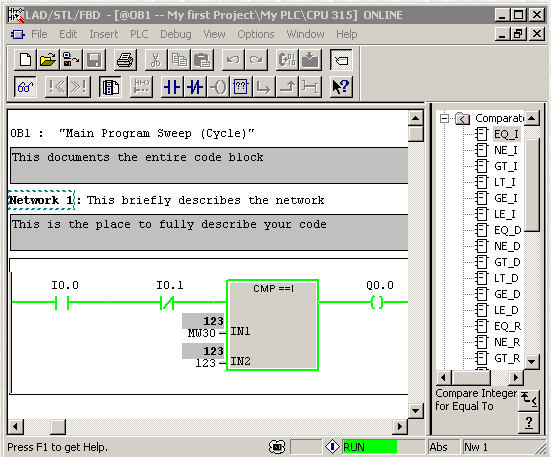The image size is (551, 457).
Task: Click the Open Online PLC toolbar icon
Action: click(x=71, y=60)
